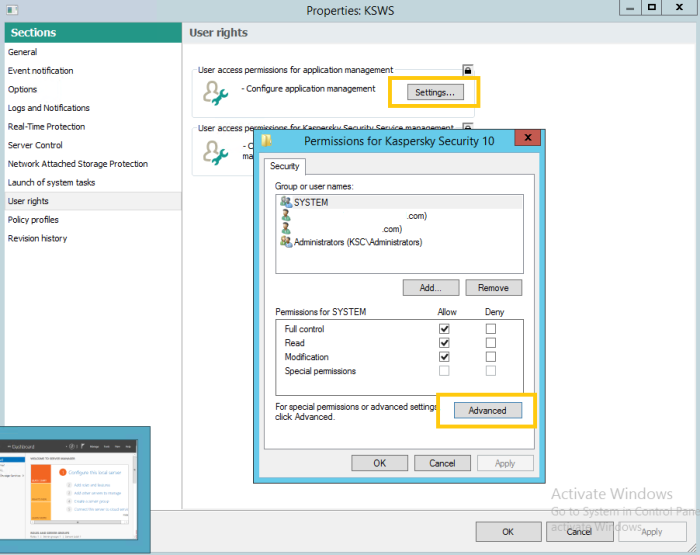The image size is (700, 555).
Task: Select the User rights section
Action: (x=93, y=201)
